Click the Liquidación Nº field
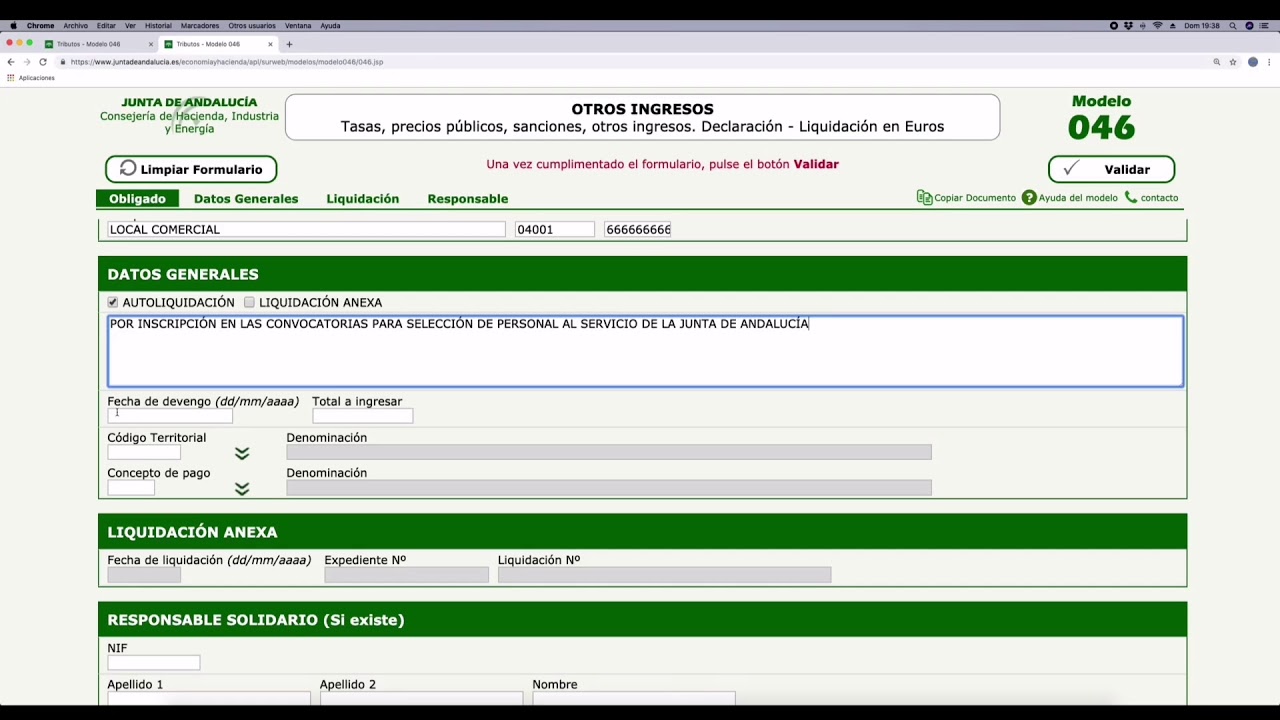 point(664,574)
